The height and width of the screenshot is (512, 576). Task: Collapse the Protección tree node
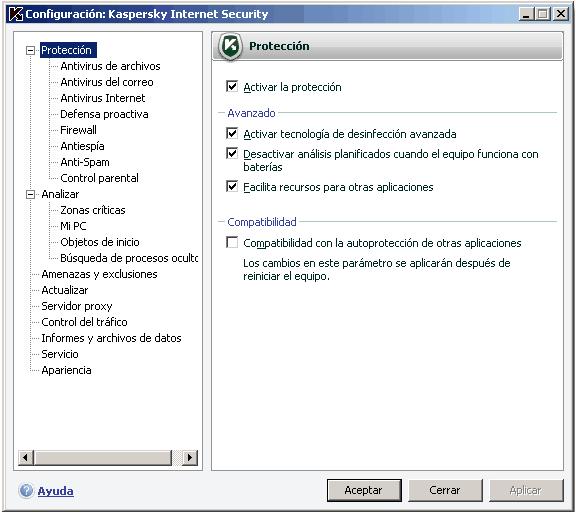pos(30,50)
